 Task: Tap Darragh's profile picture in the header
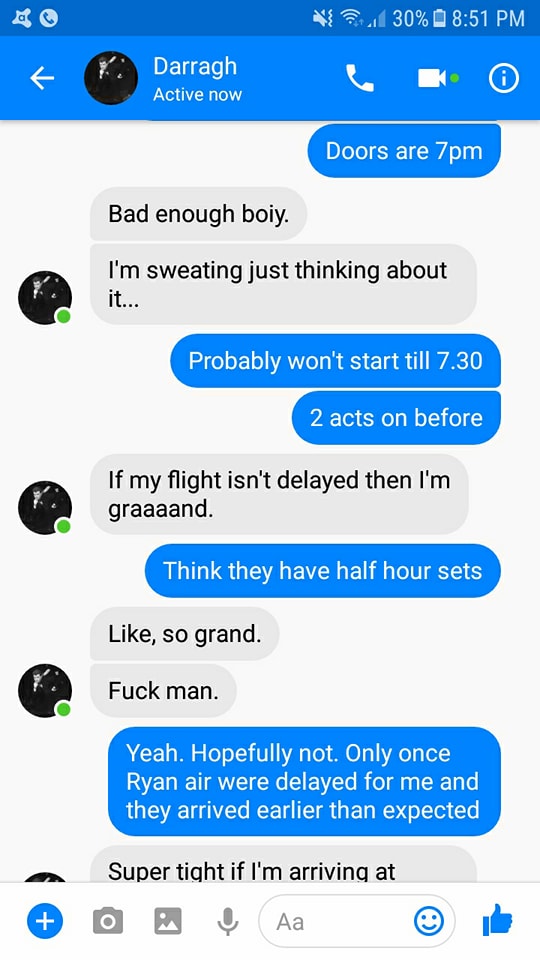click(x=111, y=78)
